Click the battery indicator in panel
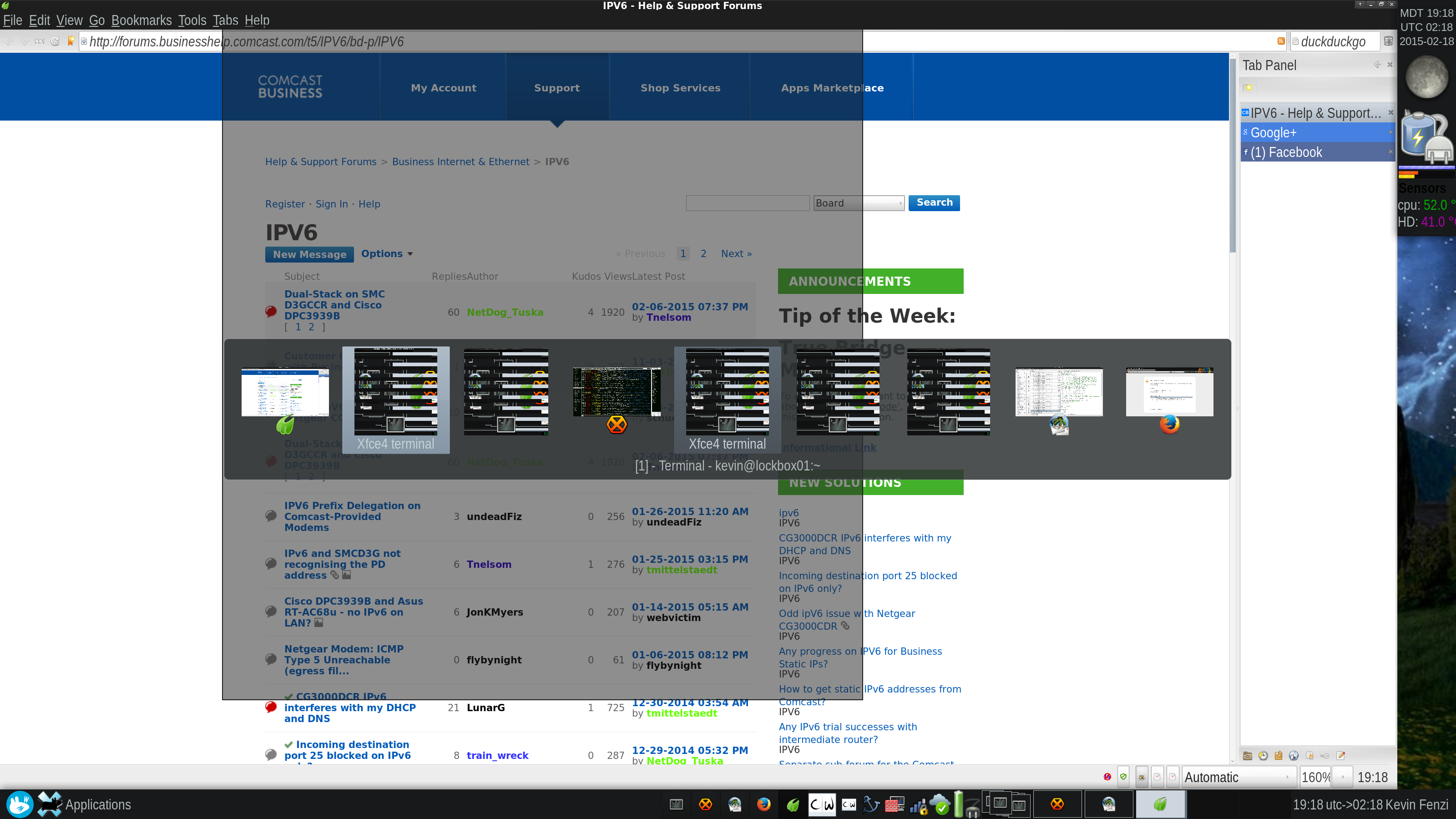This screenshot has width=1456, height=819. [959, 804]
